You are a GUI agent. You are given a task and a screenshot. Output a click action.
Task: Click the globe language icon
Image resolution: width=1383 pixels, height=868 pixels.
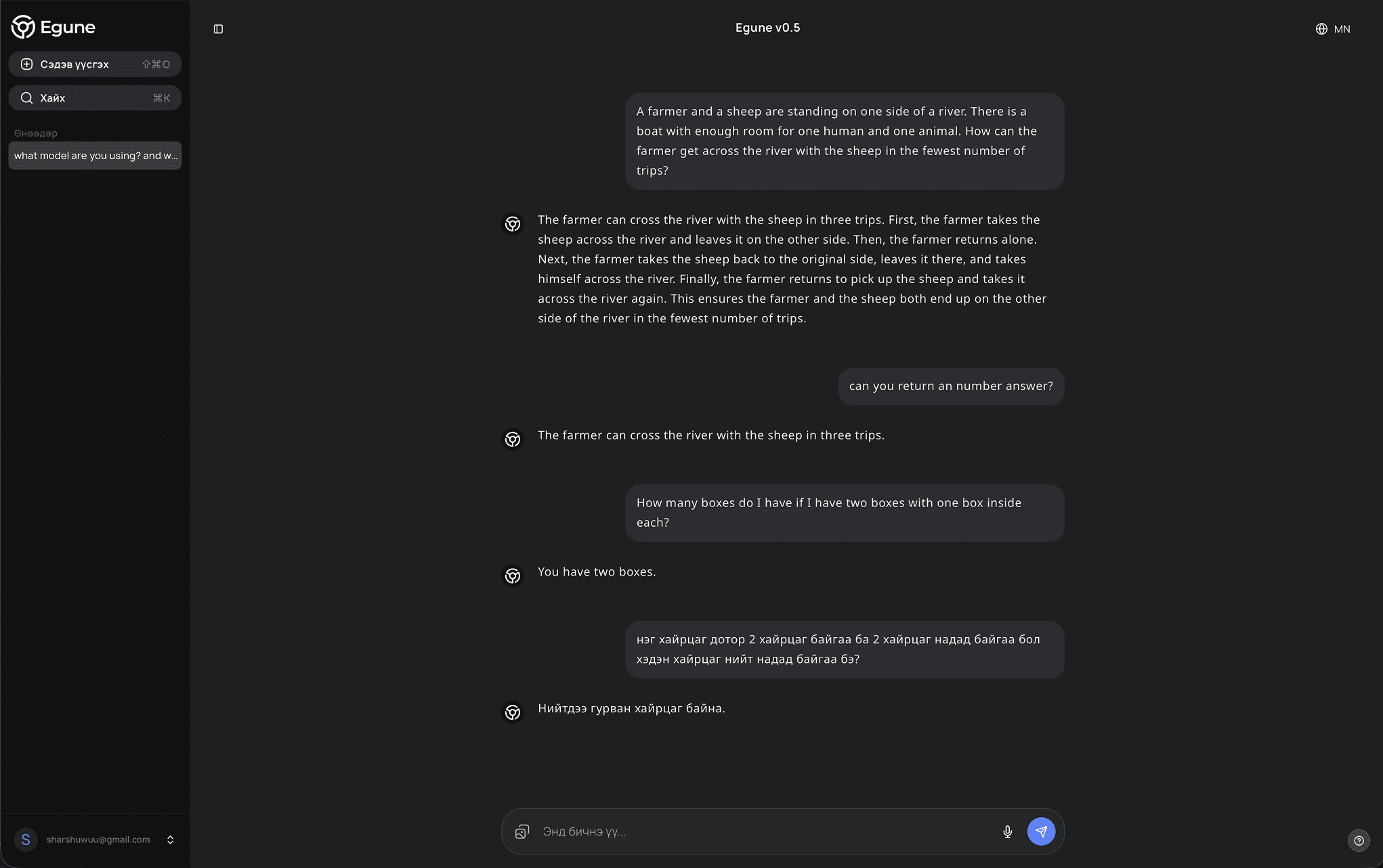(1321, 29)
